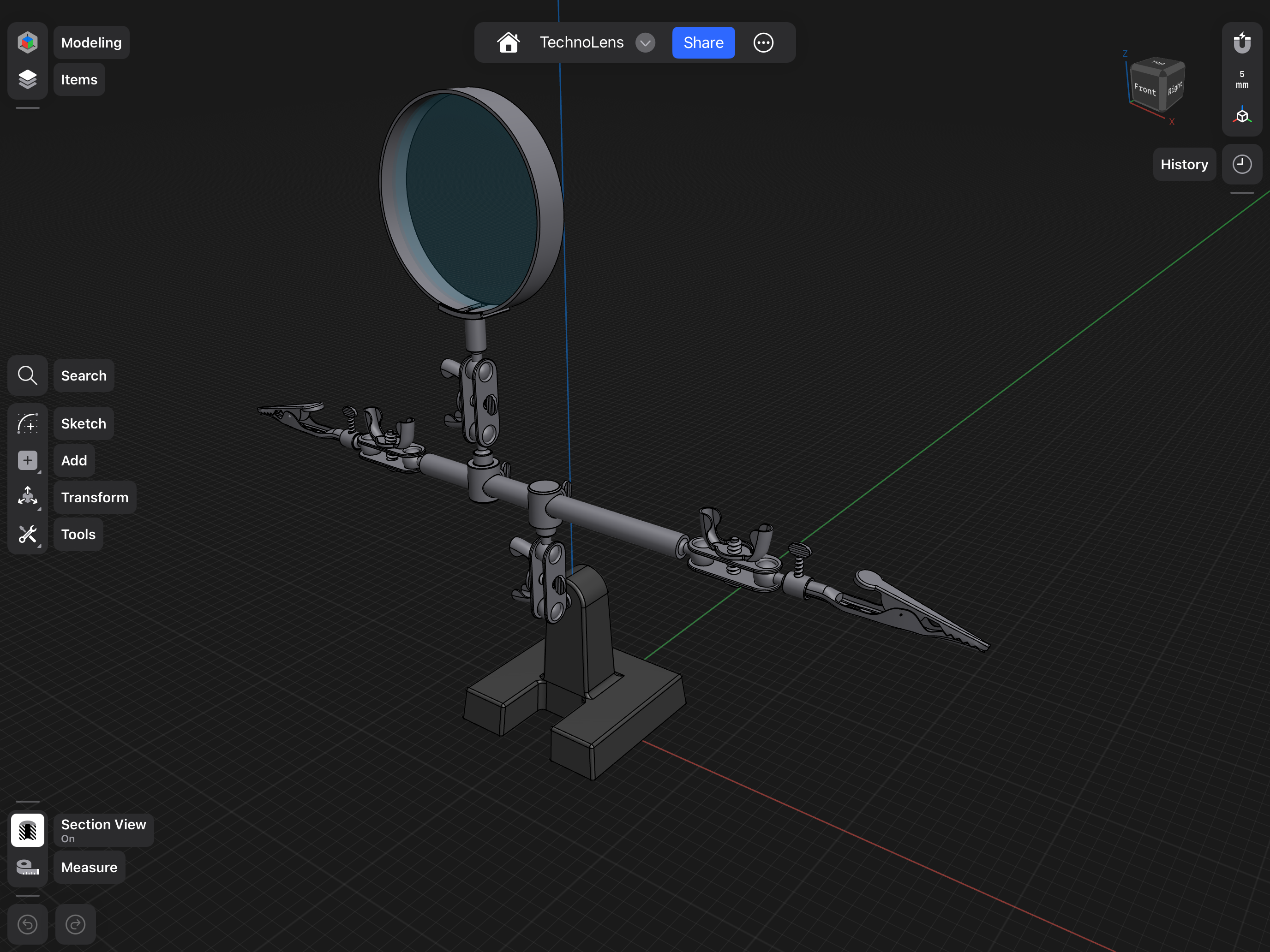
Task: Select the Sketch tool icon
Action: click(x=28, y=423)
